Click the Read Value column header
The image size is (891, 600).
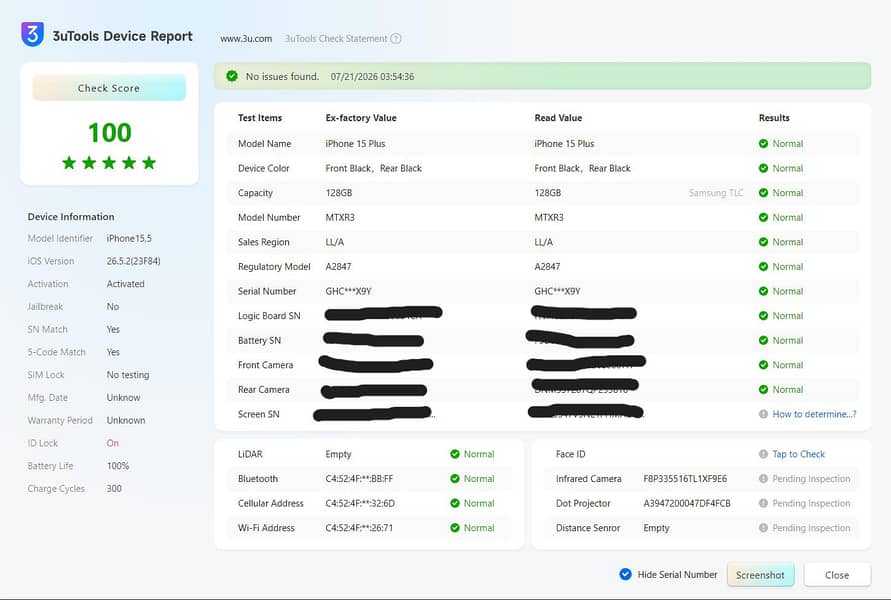point(558,118)
